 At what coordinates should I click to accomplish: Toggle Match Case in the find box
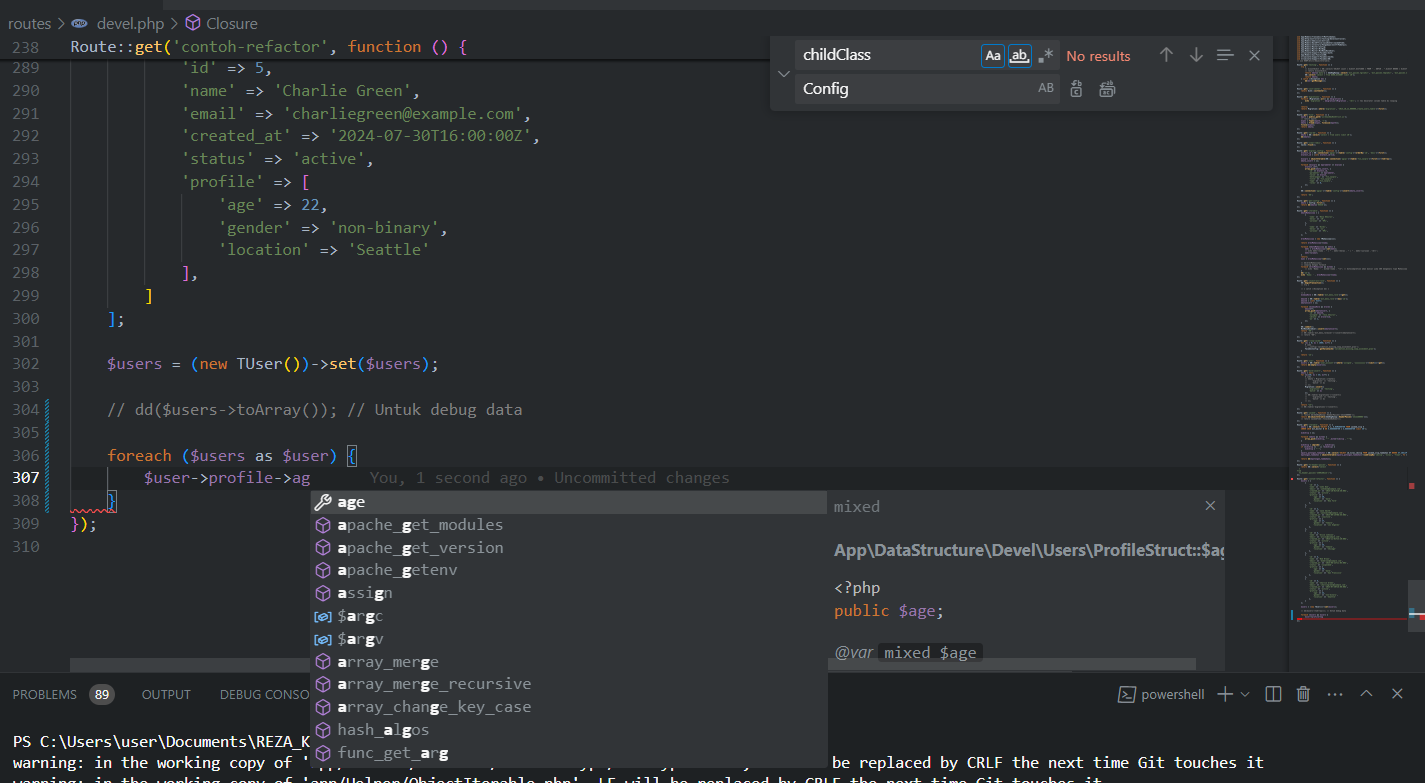(993, 56)
